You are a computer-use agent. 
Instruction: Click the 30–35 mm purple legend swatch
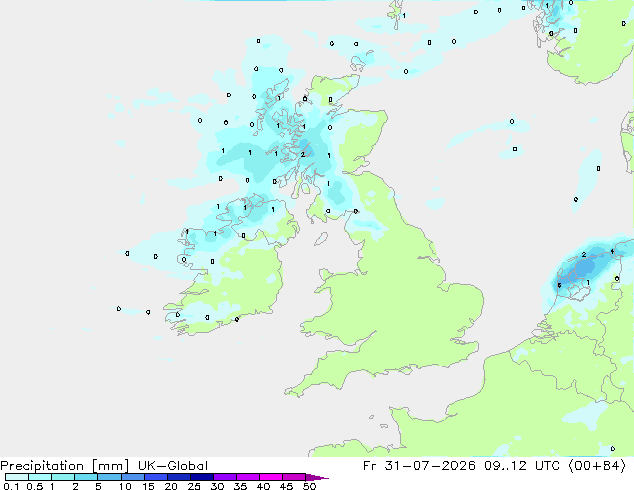[225, 477]
